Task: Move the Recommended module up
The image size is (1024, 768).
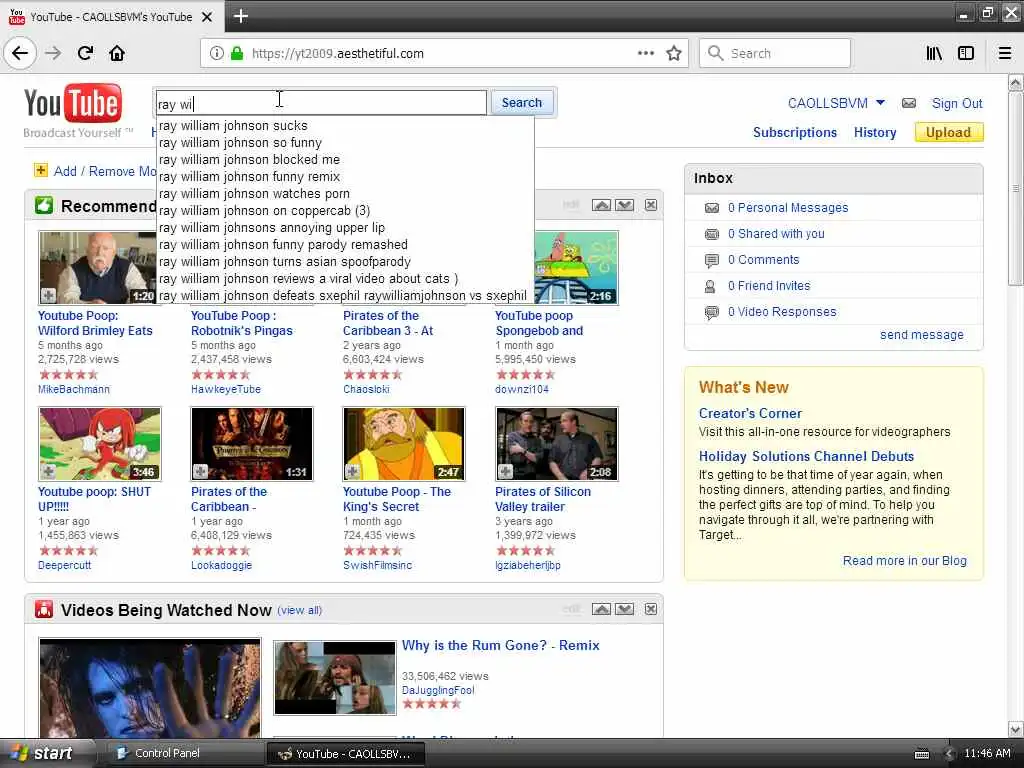Action: 601,205
